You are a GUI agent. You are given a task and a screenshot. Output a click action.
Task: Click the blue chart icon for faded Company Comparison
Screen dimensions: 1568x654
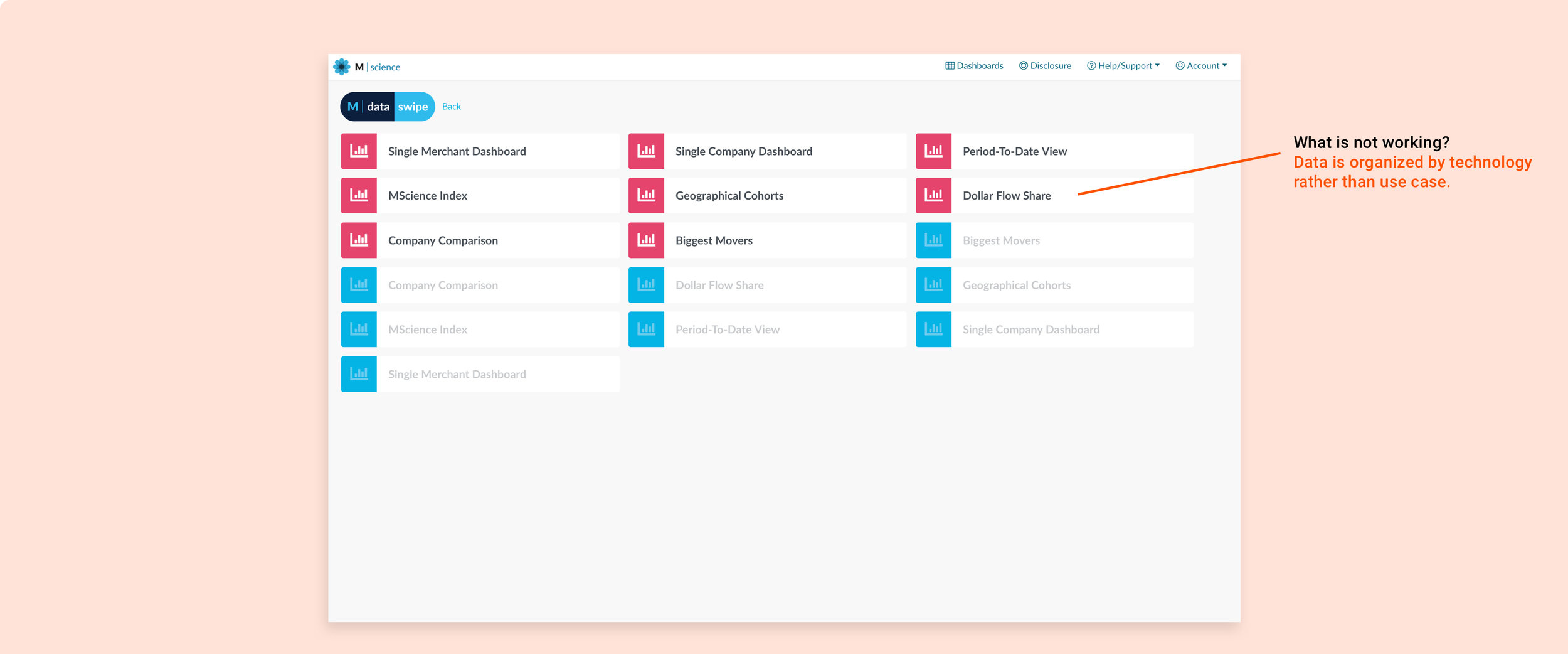pos(359,285)
